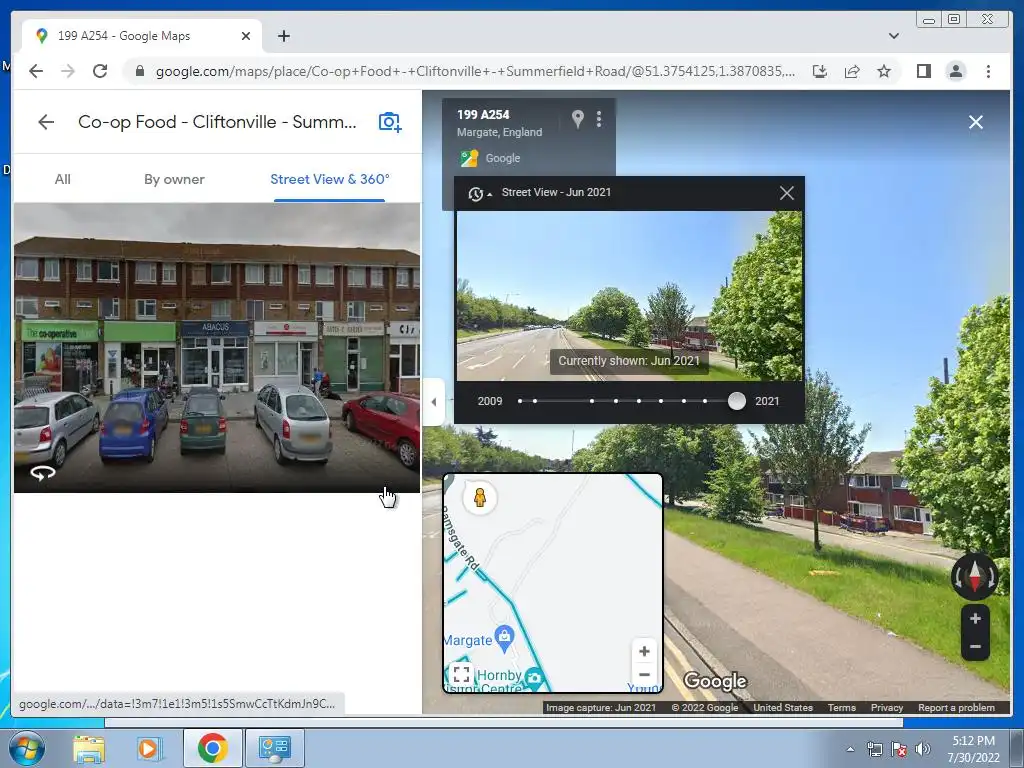Bookmark this page with the star icon
1024x768 pixels.
click(x=884, y=71)
